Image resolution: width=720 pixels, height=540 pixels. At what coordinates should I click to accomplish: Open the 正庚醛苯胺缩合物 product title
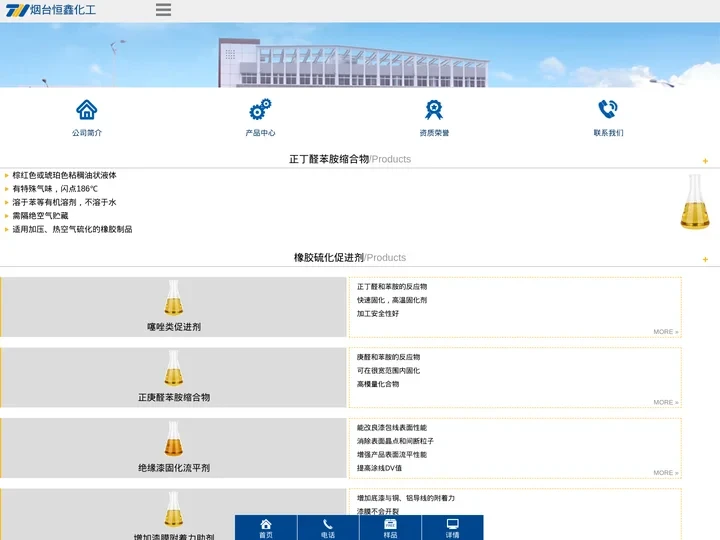(174, 398)
